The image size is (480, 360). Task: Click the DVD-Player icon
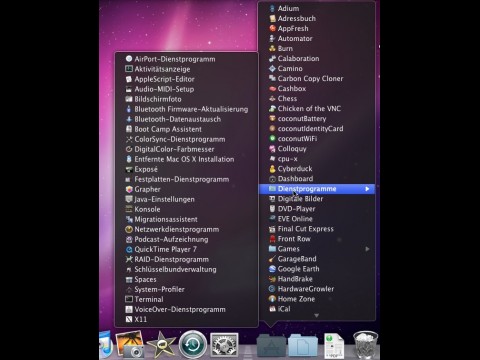pos(272,209)
